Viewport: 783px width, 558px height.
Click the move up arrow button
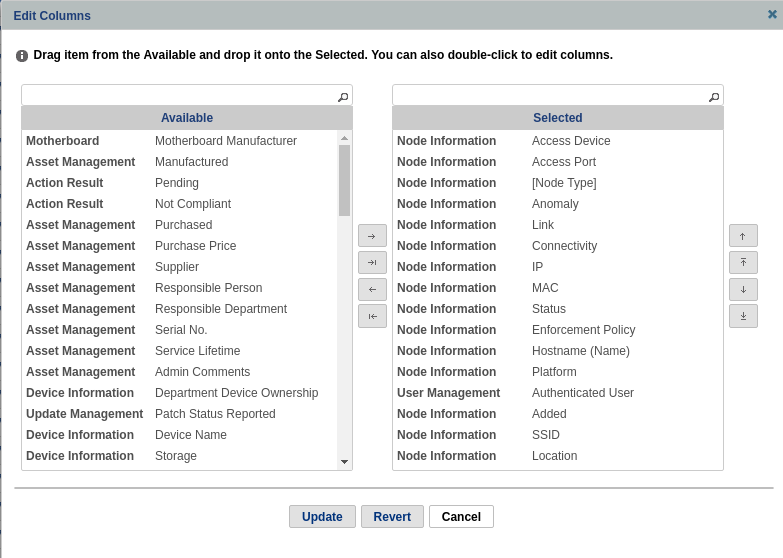(743, 236)
